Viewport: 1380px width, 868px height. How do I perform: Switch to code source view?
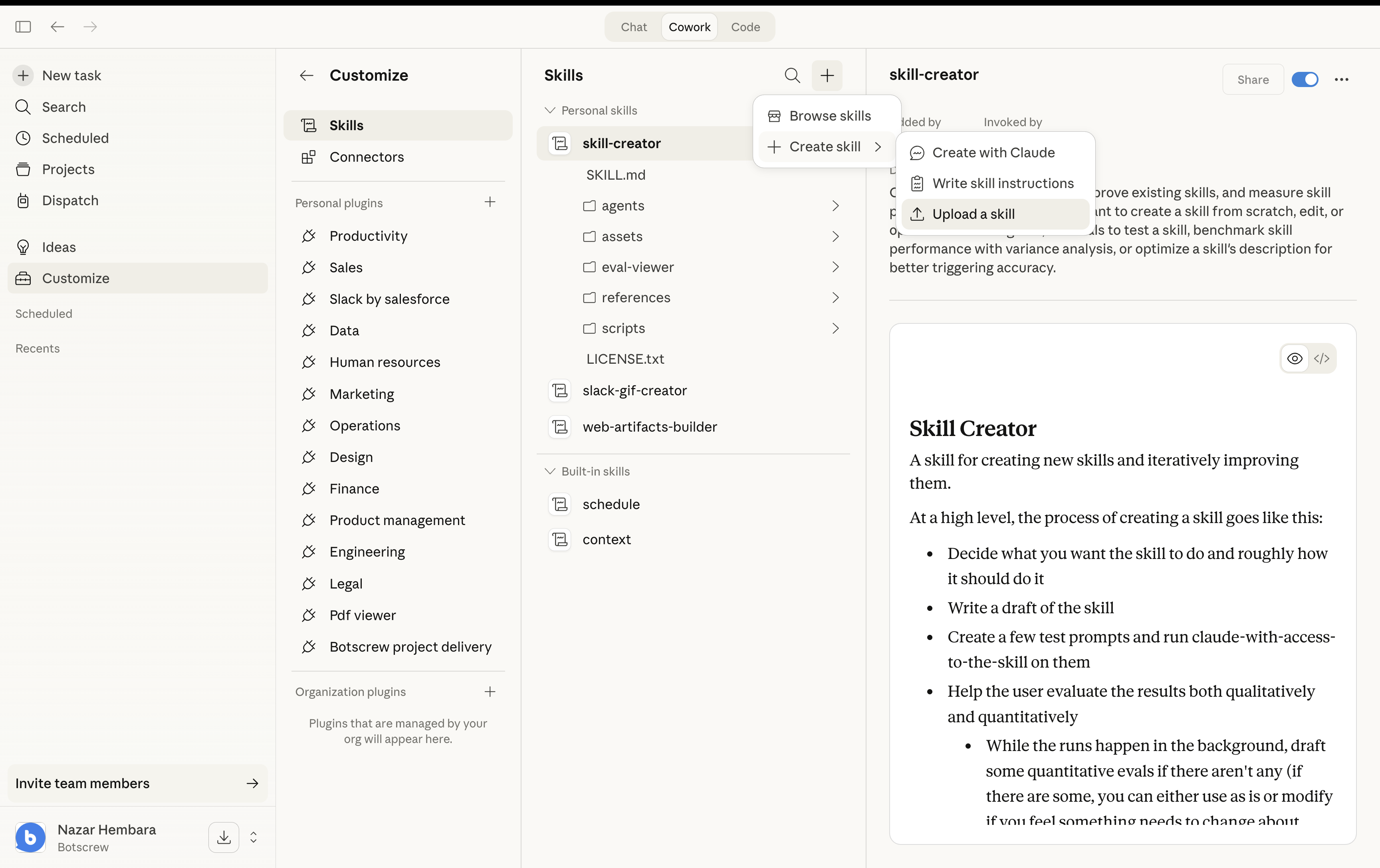coord(1322,359)
